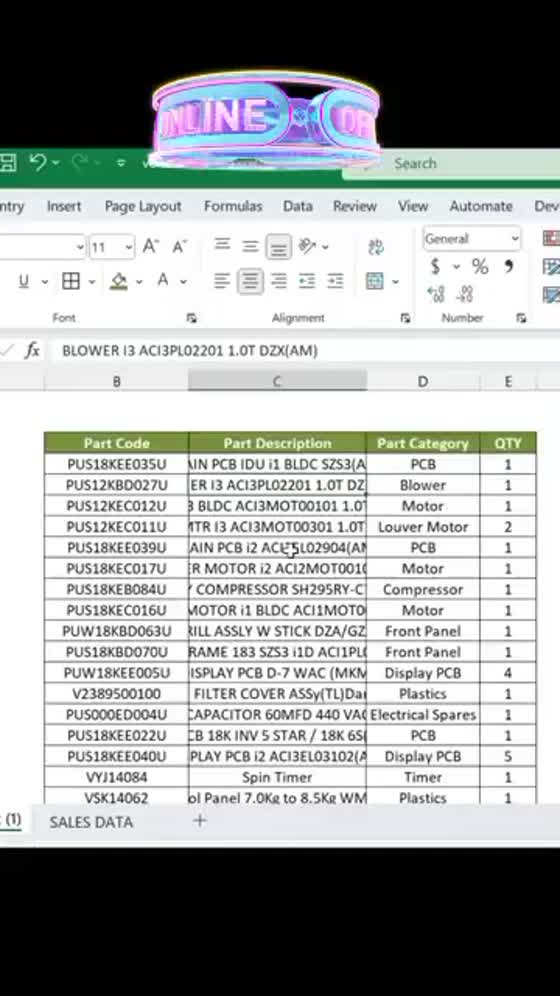Image resolution: width=560 pixels, height=996 pixels.
Task: Switch to the SALES DATA sheet tab
Action: pos(91,822)
